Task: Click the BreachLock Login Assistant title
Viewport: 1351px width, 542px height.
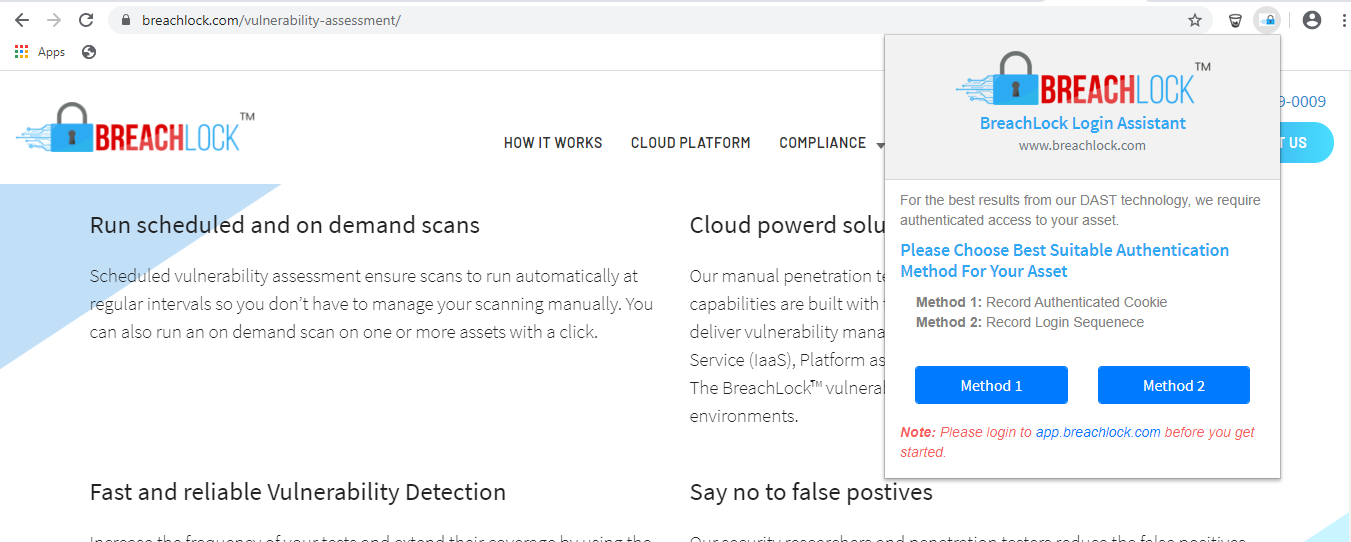Action: (1083, 123)
